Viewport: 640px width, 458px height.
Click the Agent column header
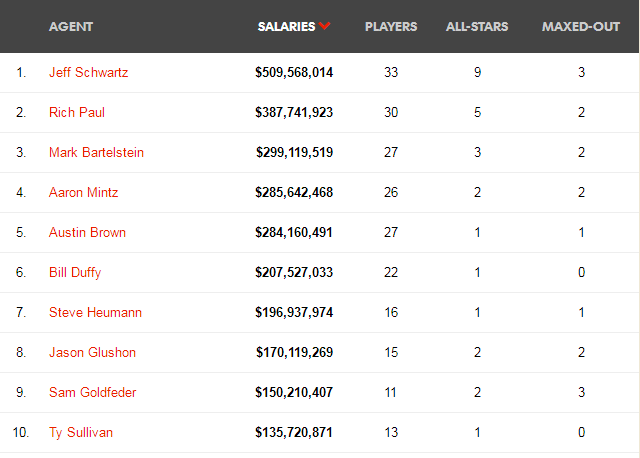[71, 27]
